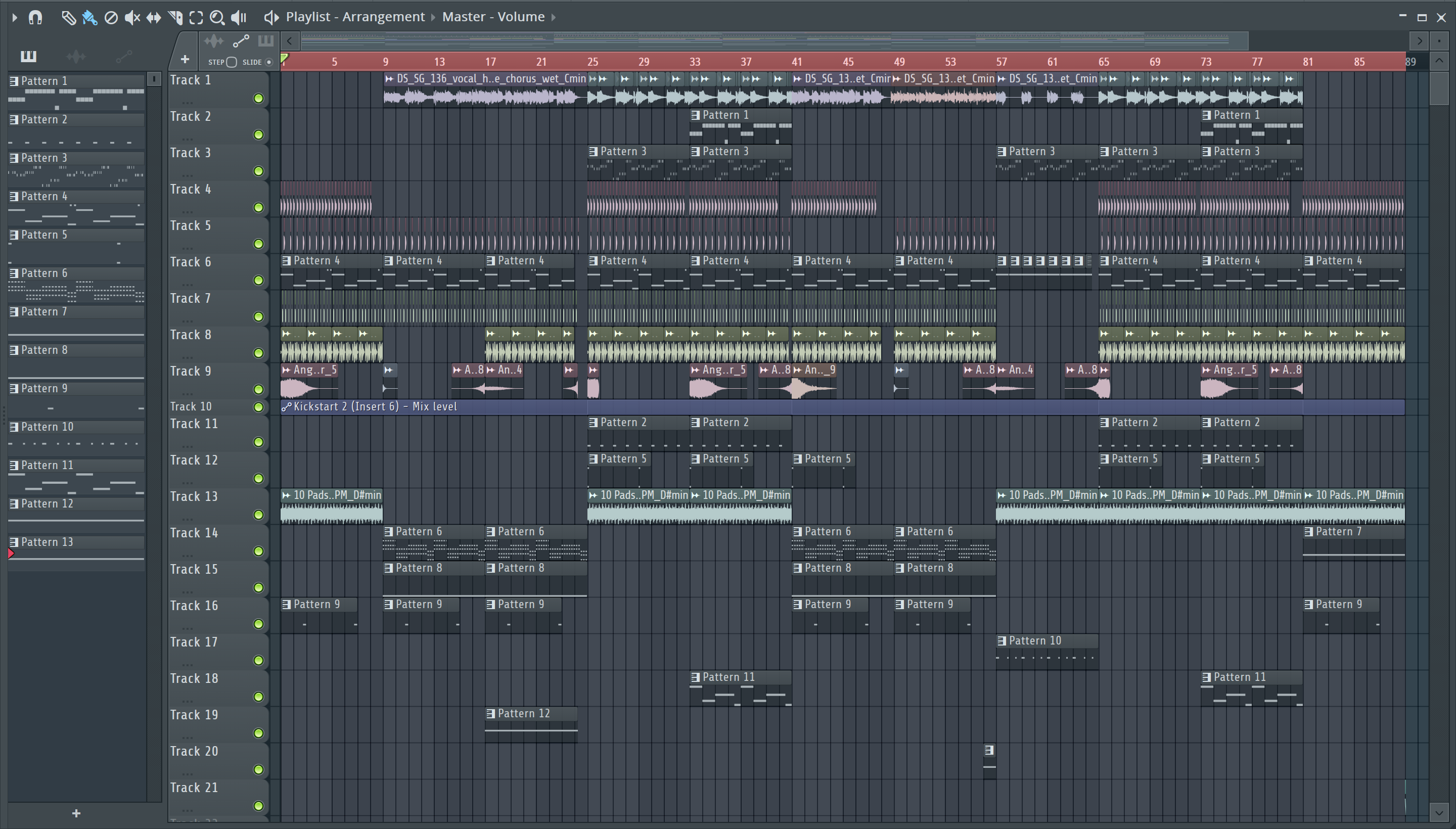Add new pattern at picker bottom
This screenshot has height=829, width=1456.
coord(76,813)
